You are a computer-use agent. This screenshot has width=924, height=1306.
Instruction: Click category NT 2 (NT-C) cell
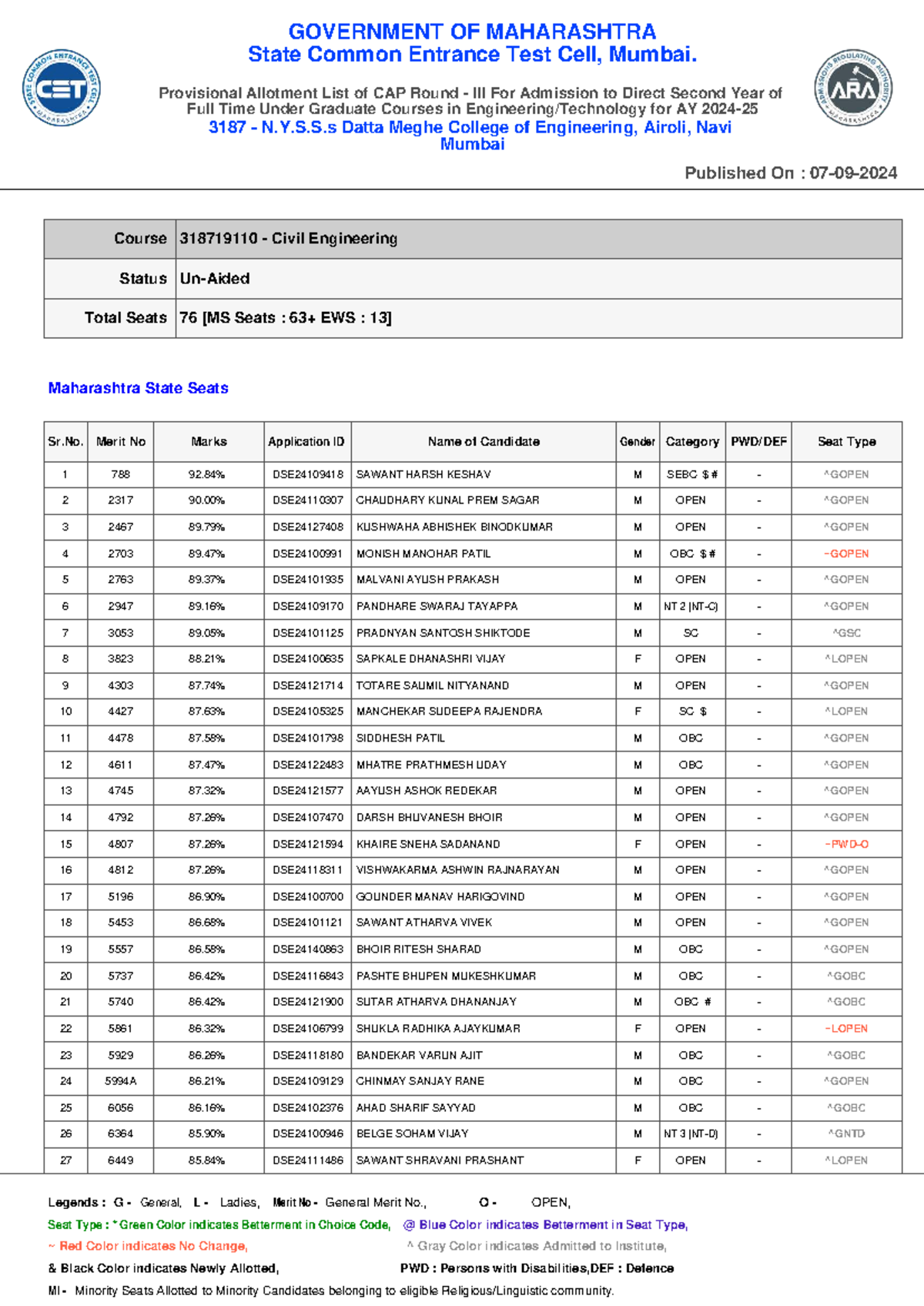click(x=691, y=607)
